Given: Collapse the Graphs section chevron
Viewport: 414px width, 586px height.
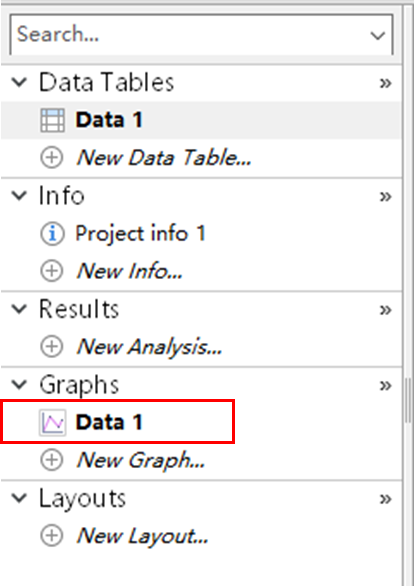Looking at the screenshot, I should [x=19, y=385].
